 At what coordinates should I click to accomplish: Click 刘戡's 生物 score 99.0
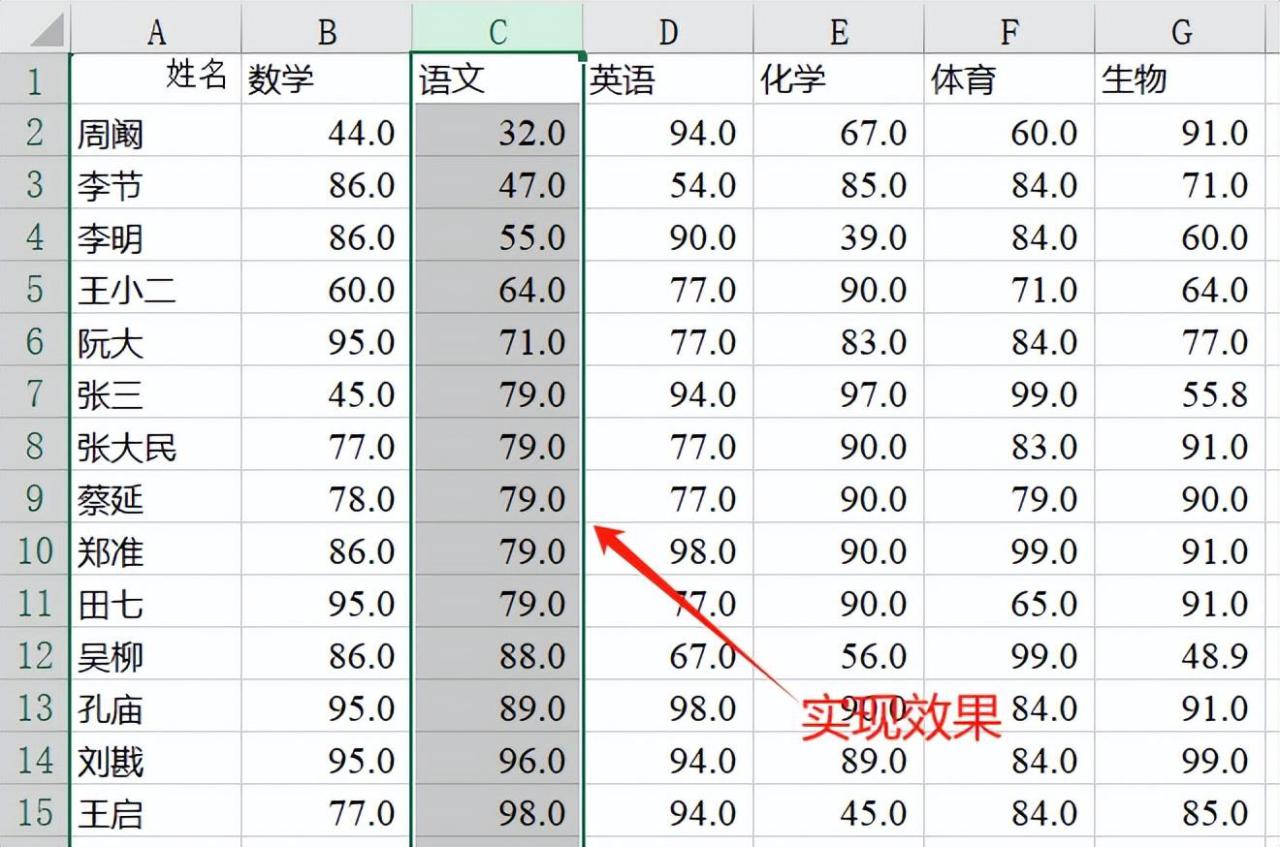point(1181,759)
